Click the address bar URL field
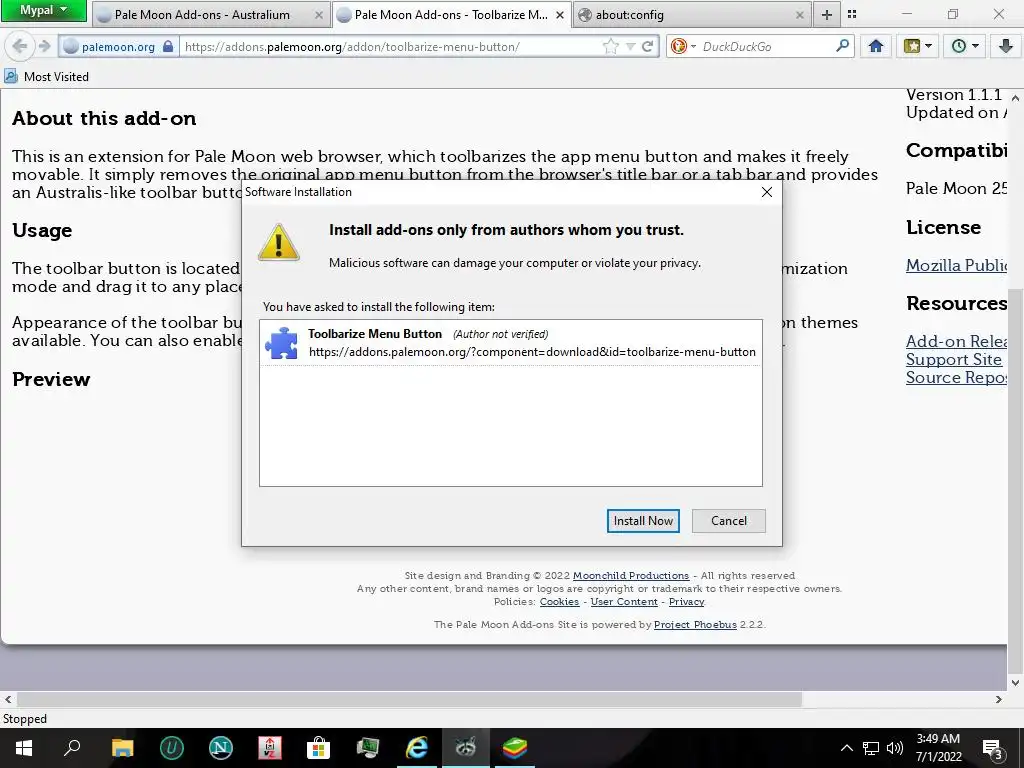The image size is (1024, 768). click(391, 46)
